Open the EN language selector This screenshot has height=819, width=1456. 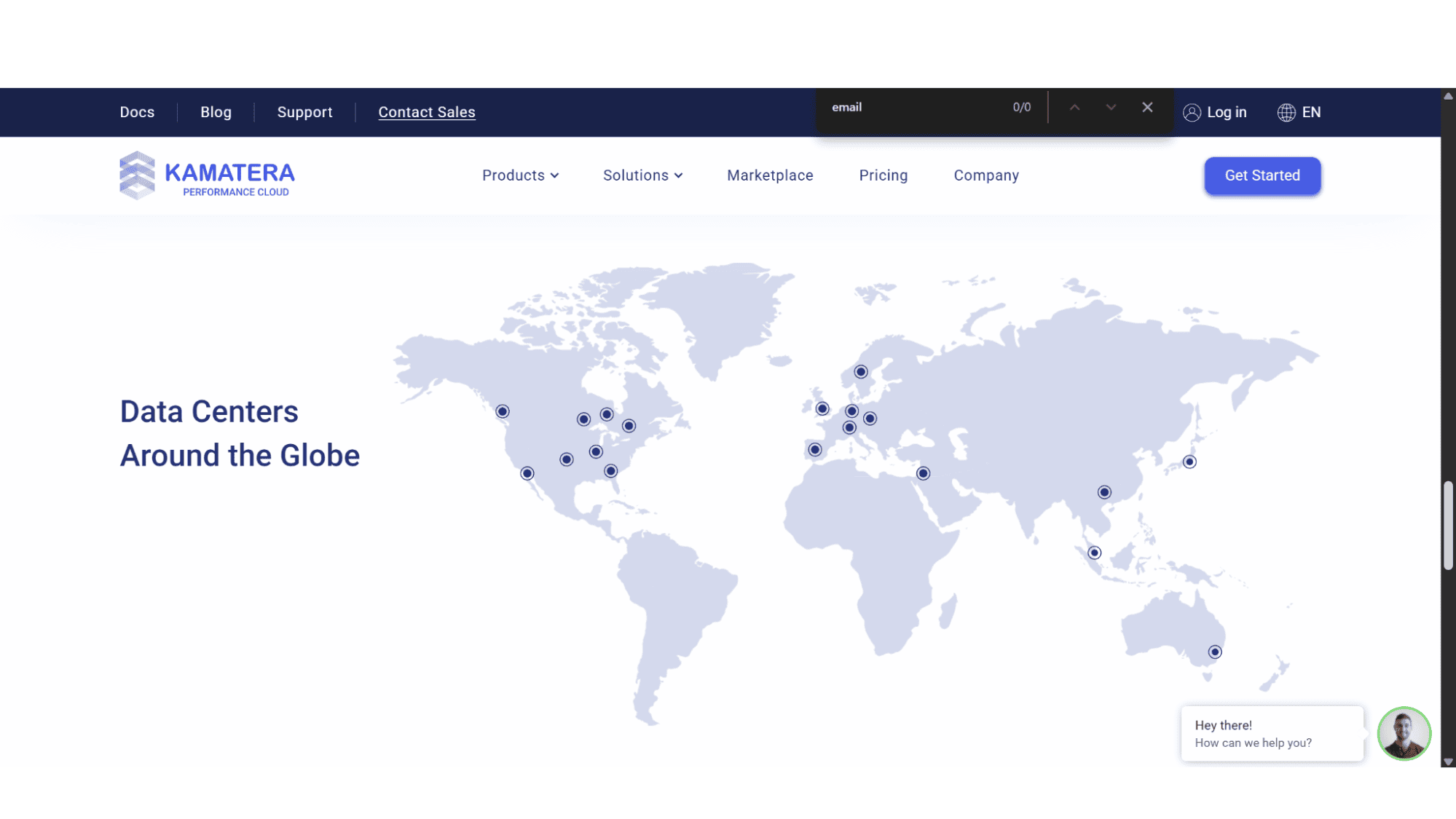1311,112
